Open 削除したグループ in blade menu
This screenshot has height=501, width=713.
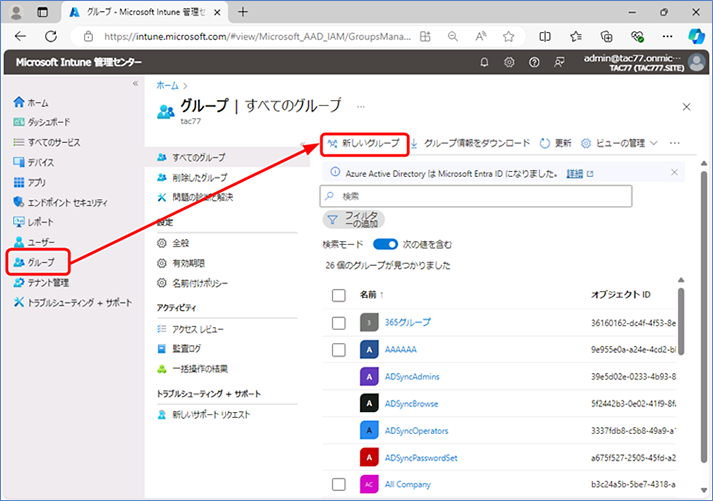click(x=192, y=177)
